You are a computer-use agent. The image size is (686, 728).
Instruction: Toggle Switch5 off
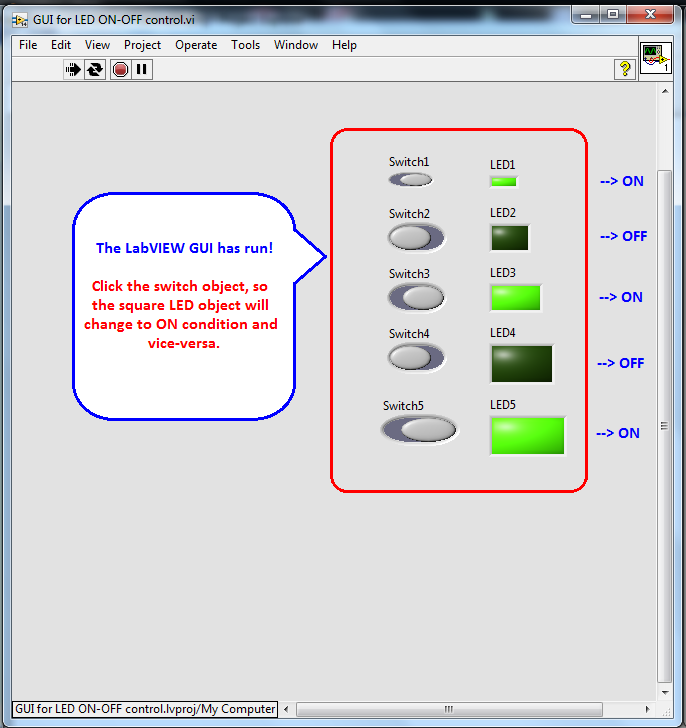419,429
